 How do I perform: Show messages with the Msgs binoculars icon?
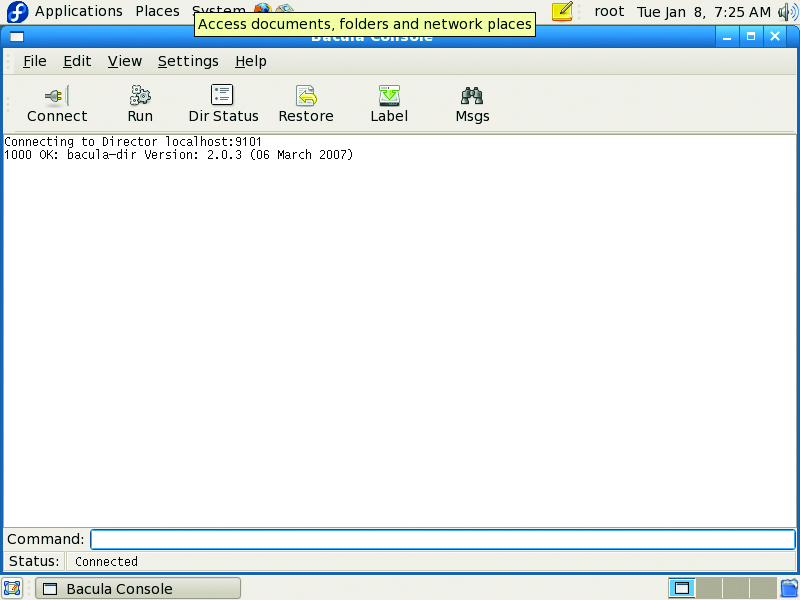(472, 96)
